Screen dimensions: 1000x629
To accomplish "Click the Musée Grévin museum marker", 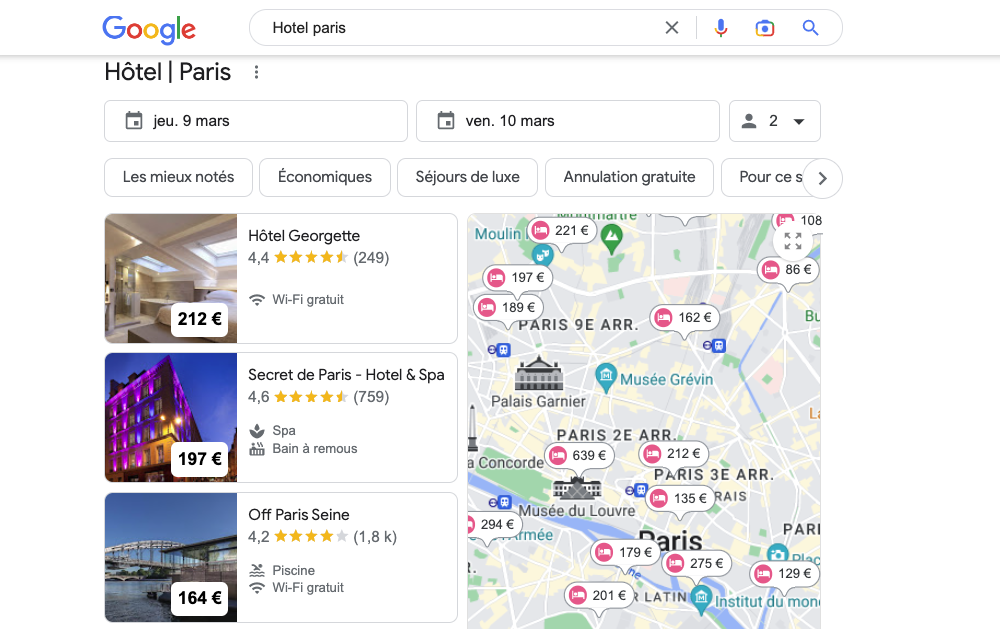I will [x=606, y=376].
